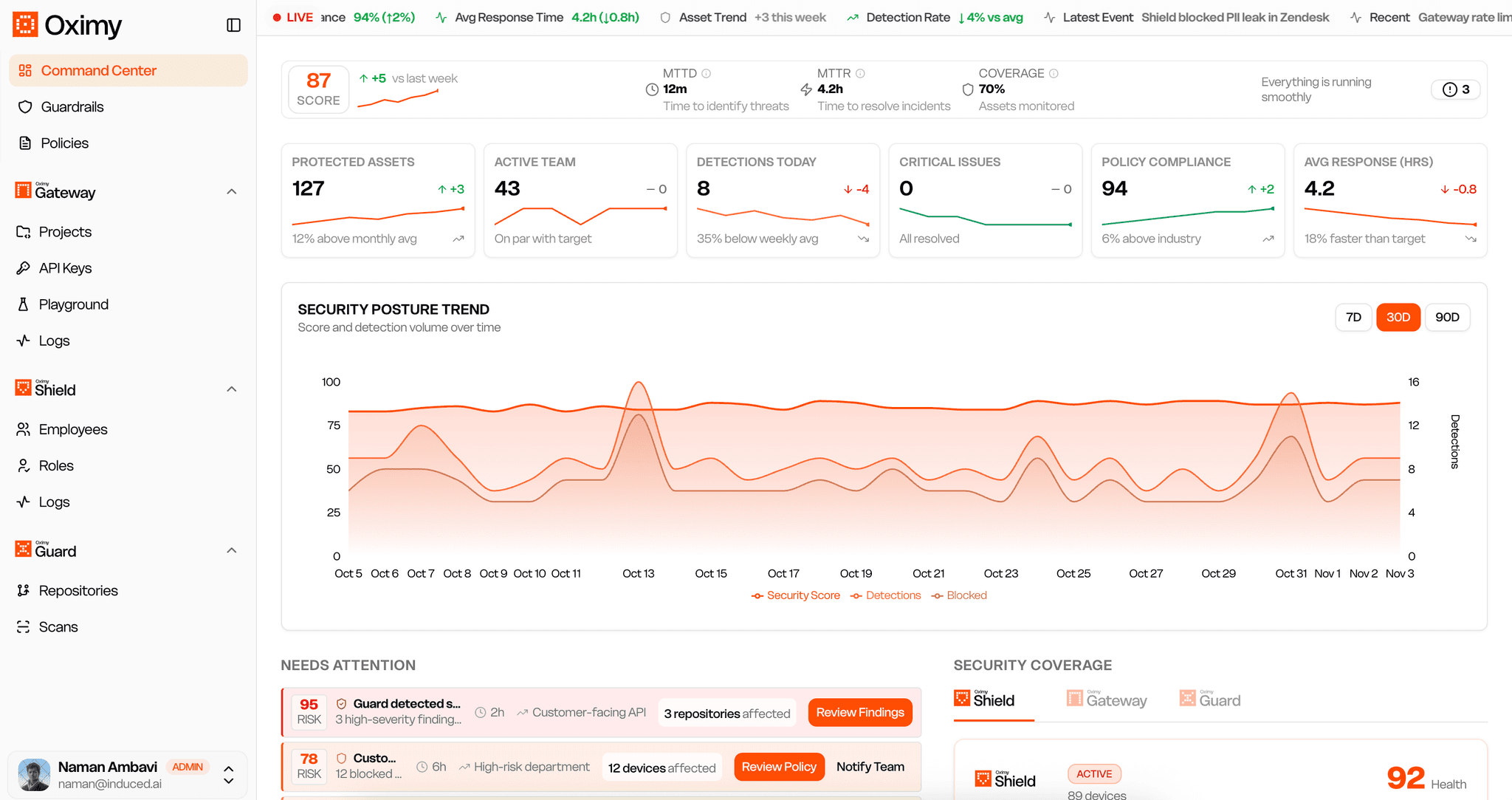Click the COVERAGE info icon
1512x800 pixels.
tap(1054, 73)
